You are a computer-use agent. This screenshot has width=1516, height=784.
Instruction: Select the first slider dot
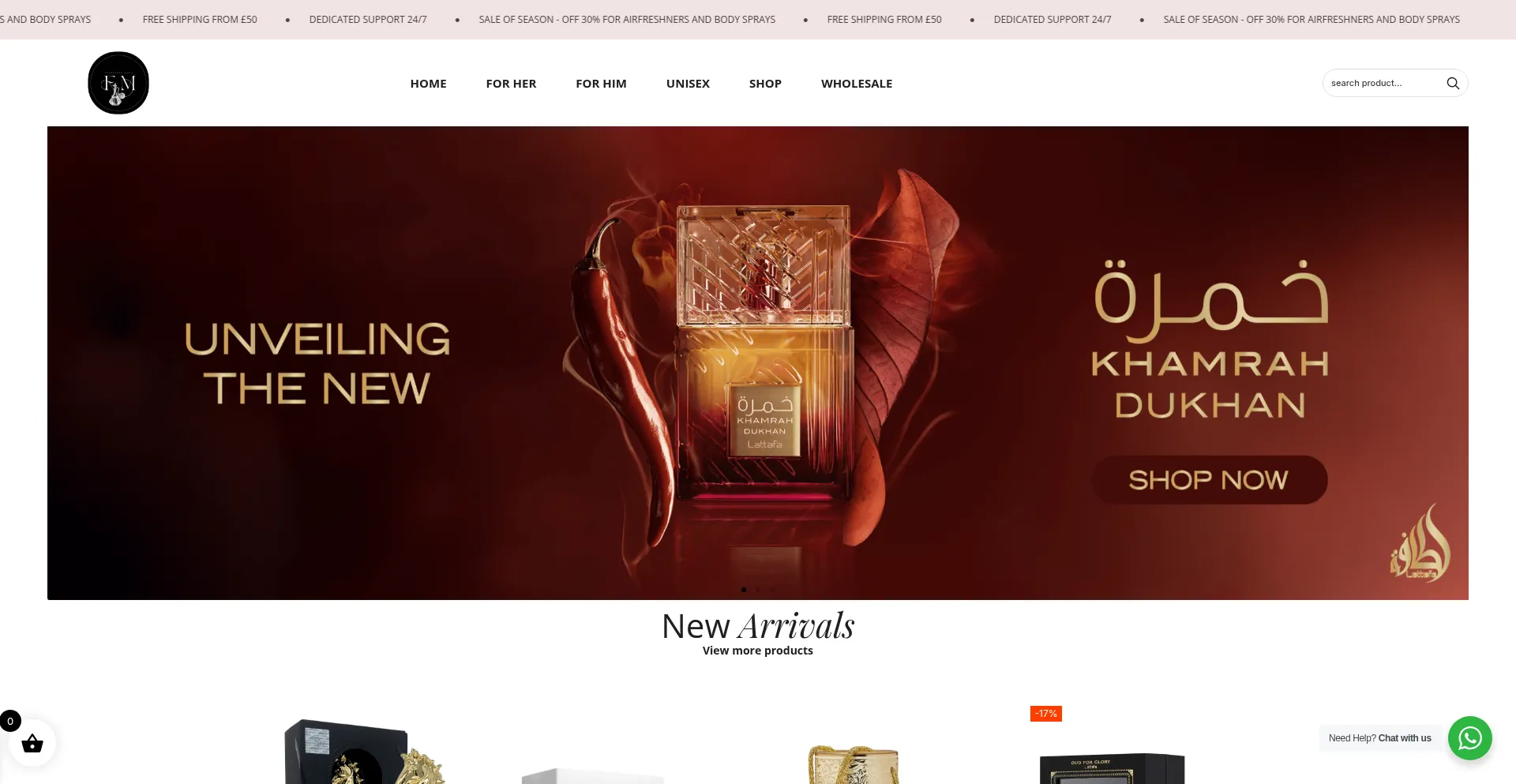click(x=744, y=590)
